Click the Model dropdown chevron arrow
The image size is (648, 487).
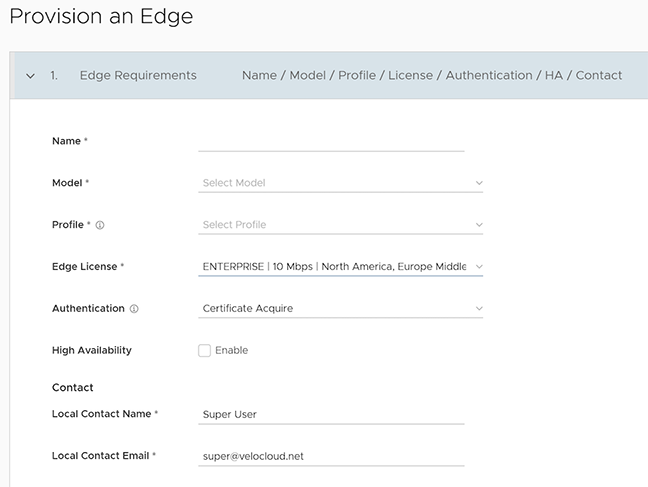[x=478, y=184]
